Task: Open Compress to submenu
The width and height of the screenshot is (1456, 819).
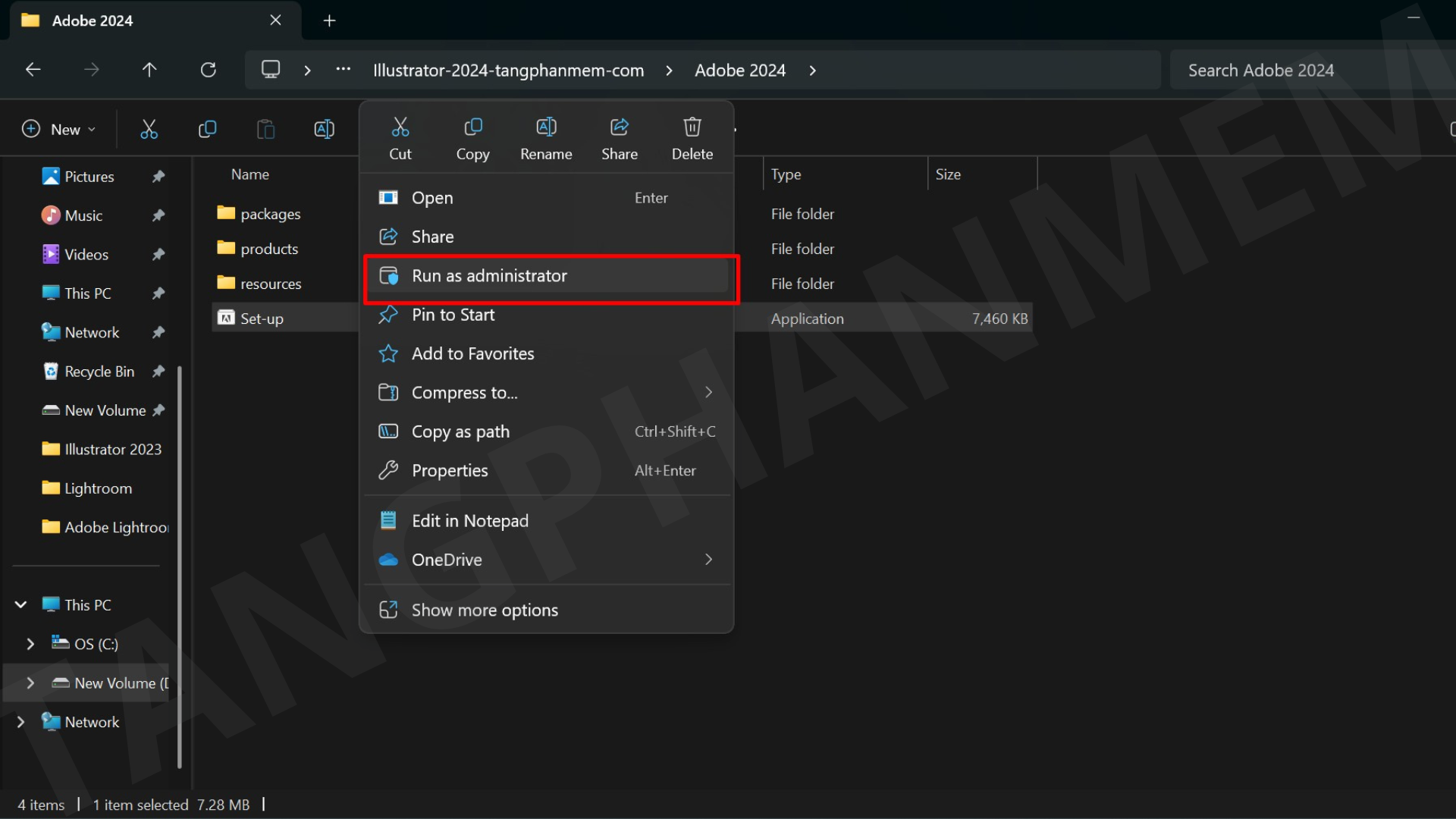Action: (x=546, y=393)
